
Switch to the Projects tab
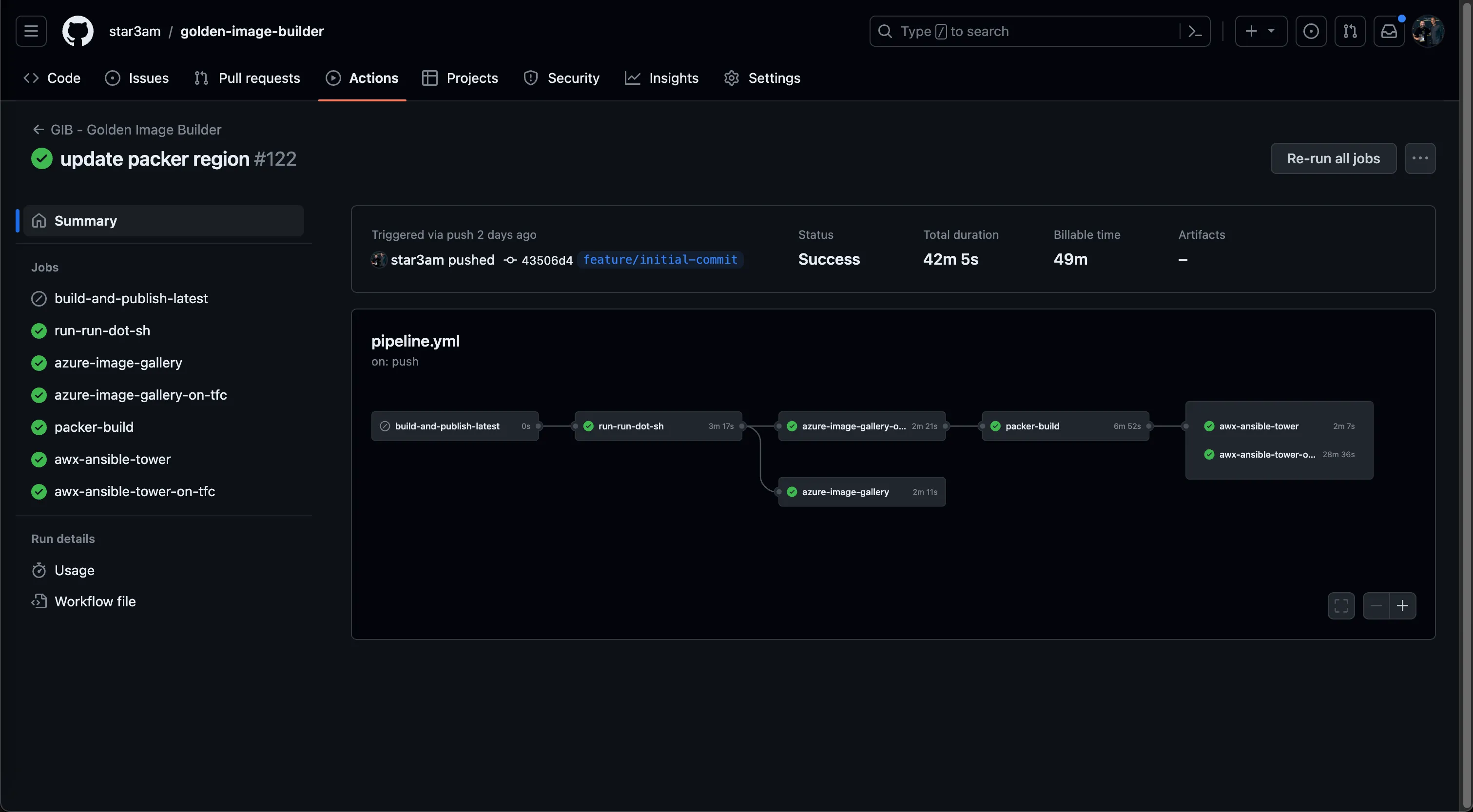[x=460, y=78]
